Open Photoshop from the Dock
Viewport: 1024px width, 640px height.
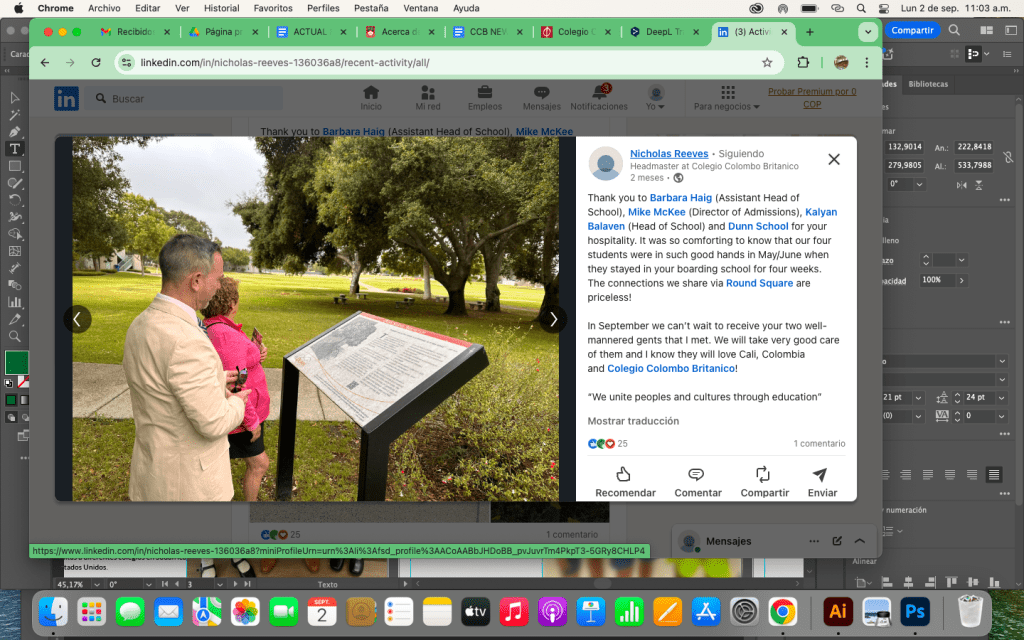tap(915, 610)
